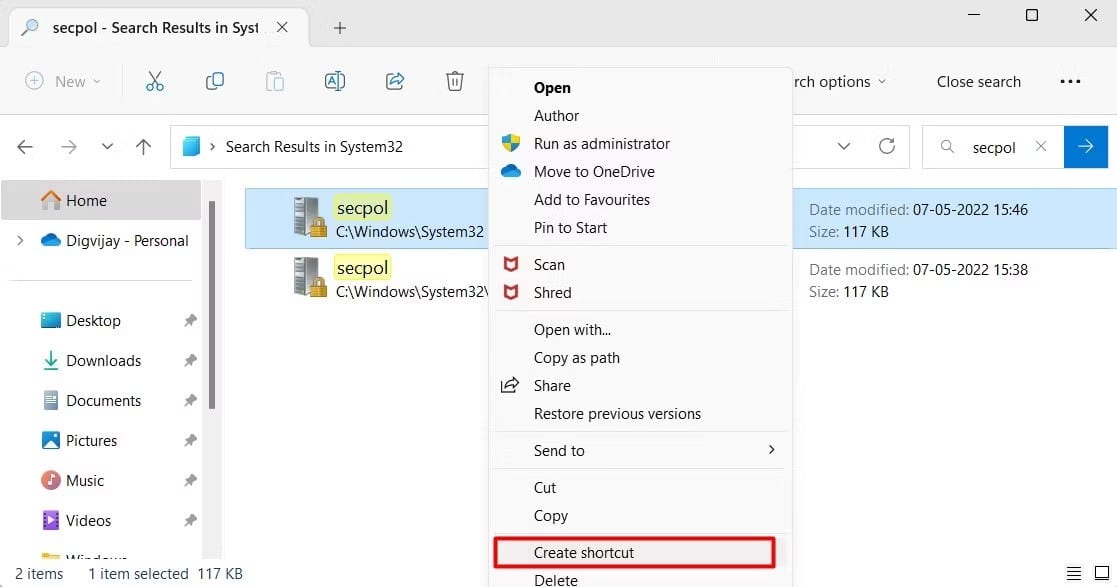
Task: Clear the secpol search text
Action: tap(1041, 147)
